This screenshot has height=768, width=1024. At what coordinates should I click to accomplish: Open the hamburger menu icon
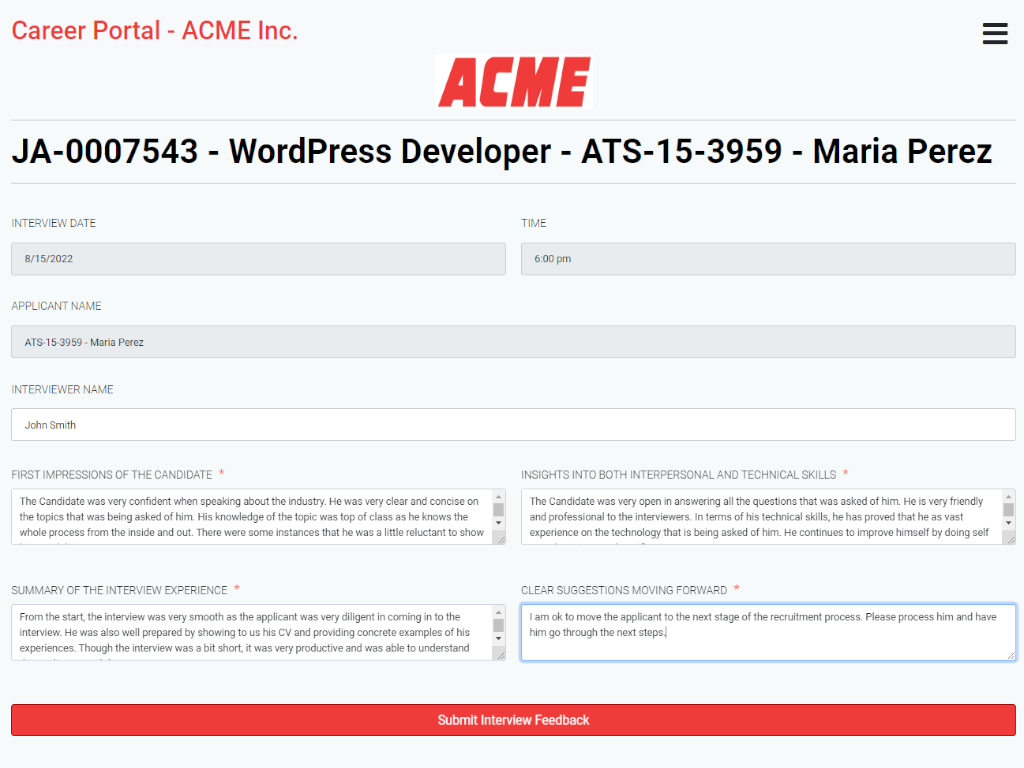[995, 33]
